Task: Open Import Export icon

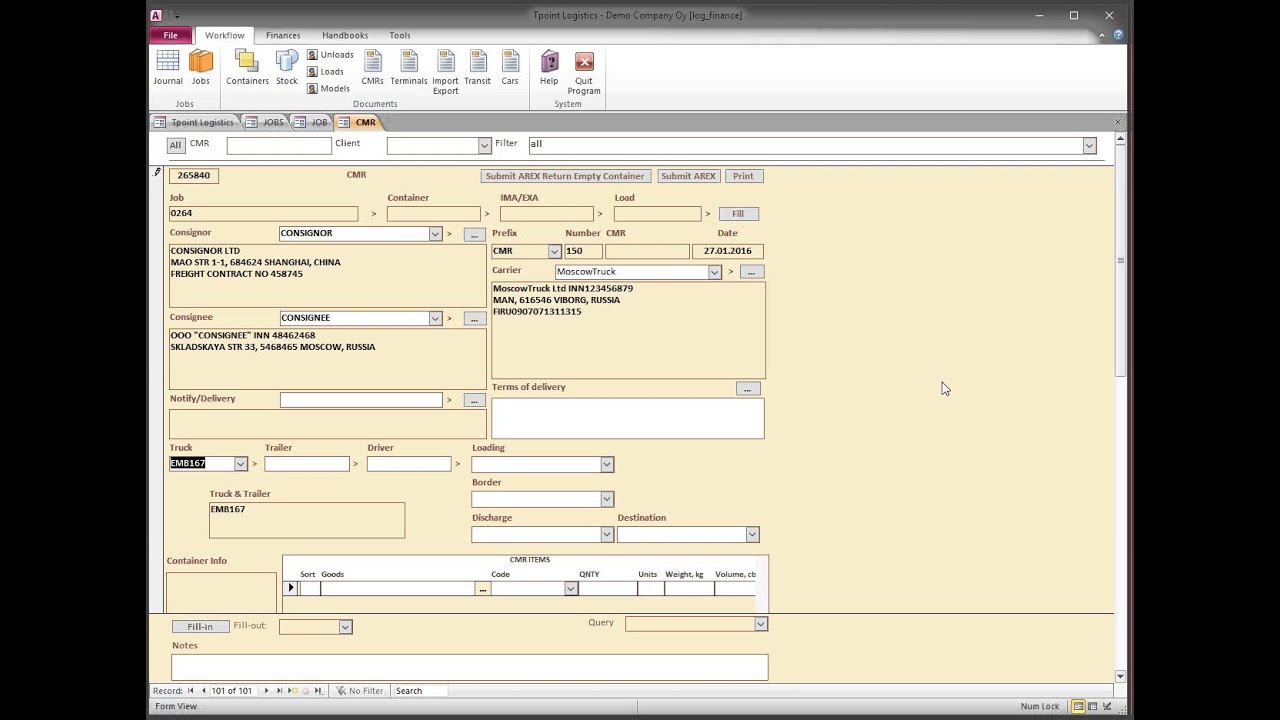Action: pyautogui.click(x=445, y=72)
